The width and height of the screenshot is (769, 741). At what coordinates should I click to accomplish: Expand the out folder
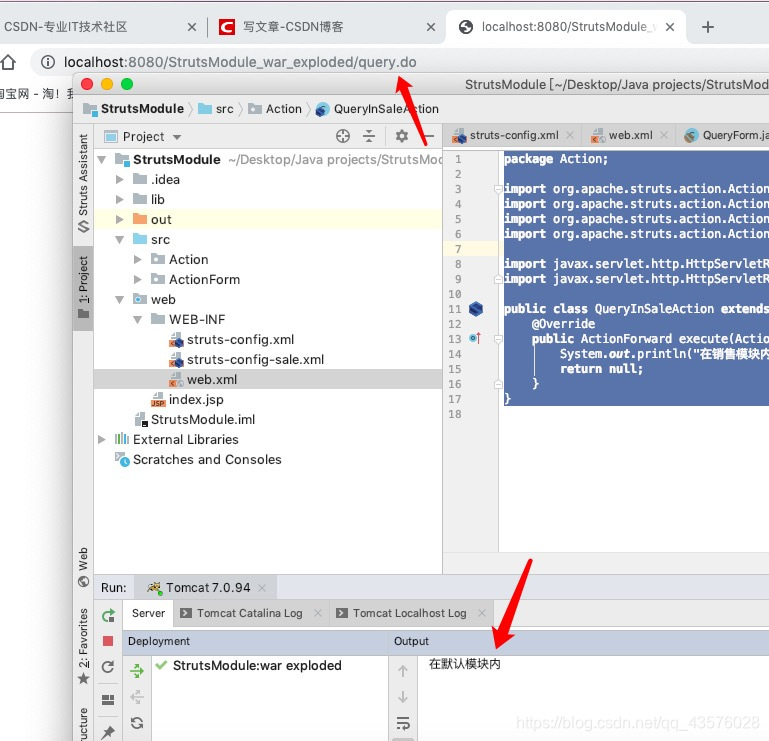coord(120,220)
